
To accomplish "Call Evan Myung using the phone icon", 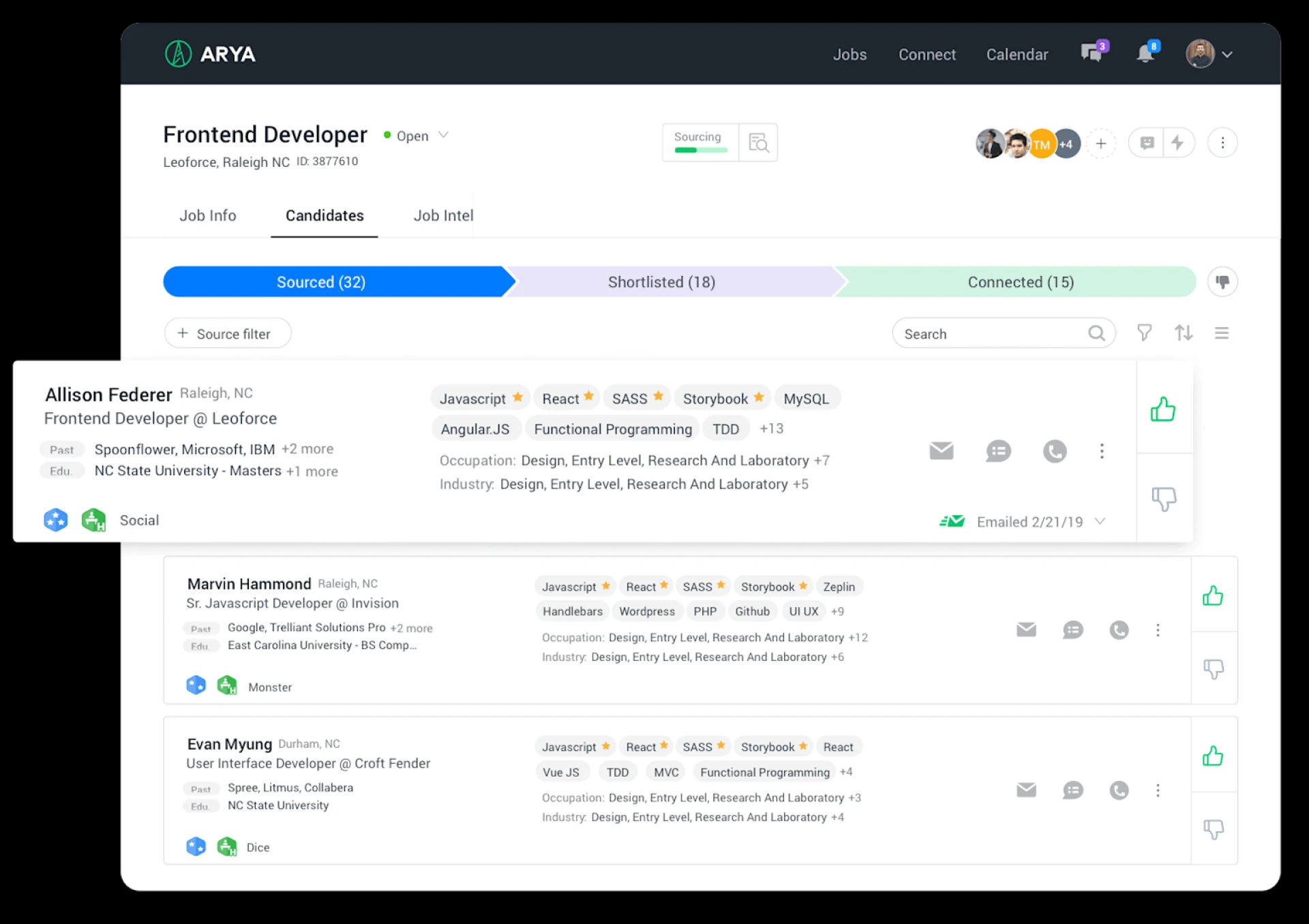I will coord(1119,790).
